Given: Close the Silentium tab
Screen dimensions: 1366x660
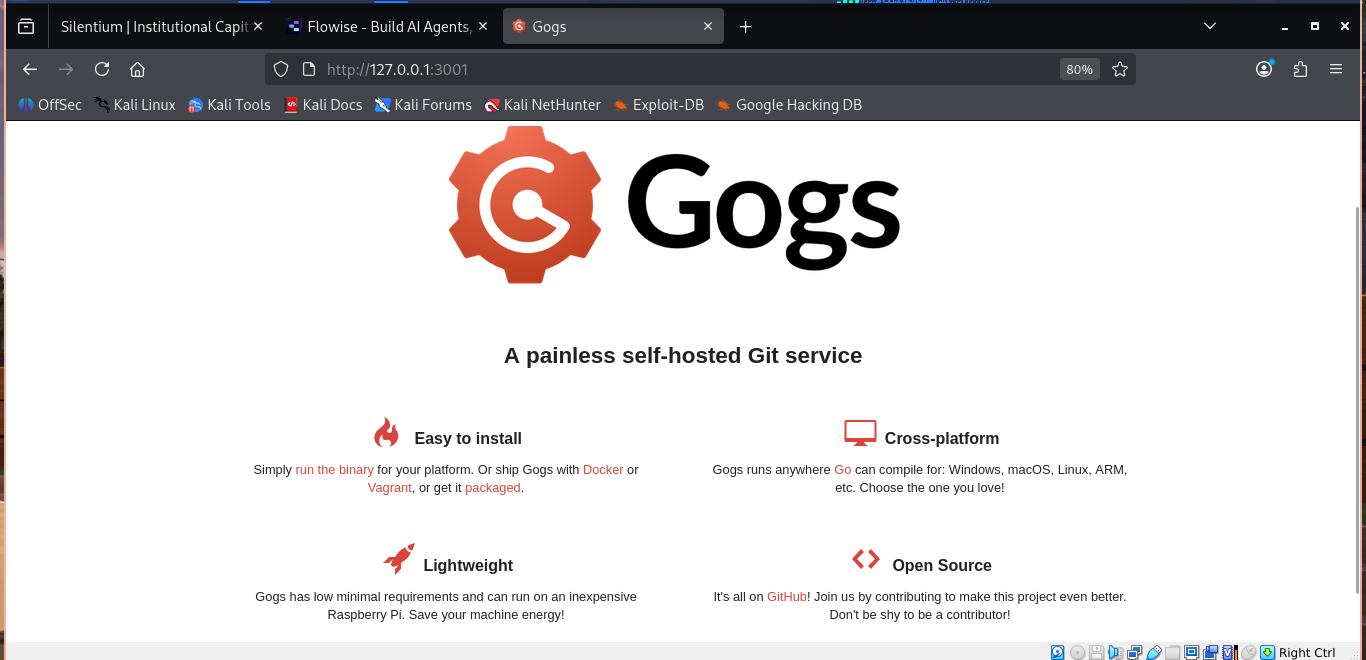Looking at the screenshot, I should pos(257,27).
